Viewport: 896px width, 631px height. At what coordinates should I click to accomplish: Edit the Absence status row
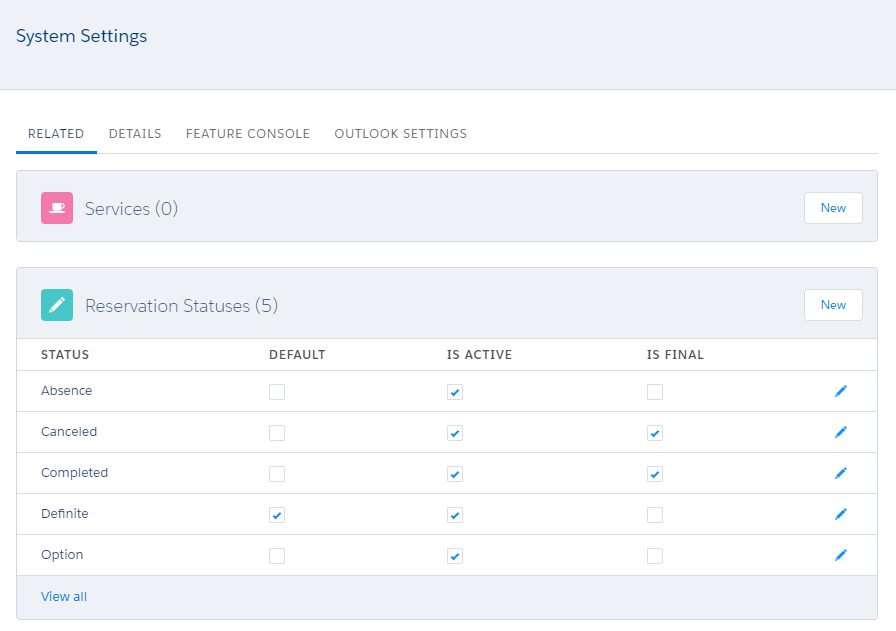click(840, 391)
